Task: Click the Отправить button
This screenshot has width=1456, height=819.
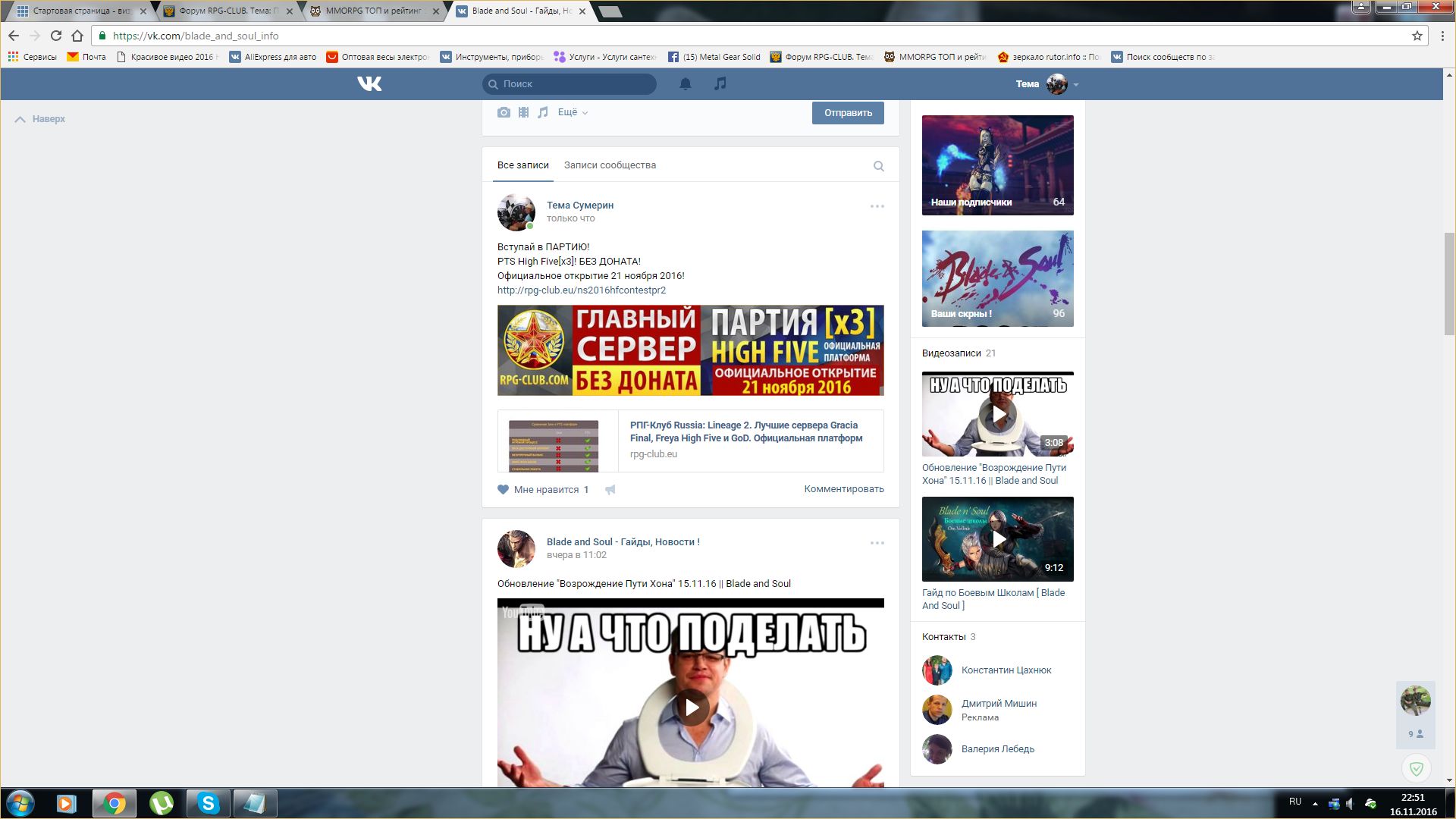Action: click(x=848, y=113)
